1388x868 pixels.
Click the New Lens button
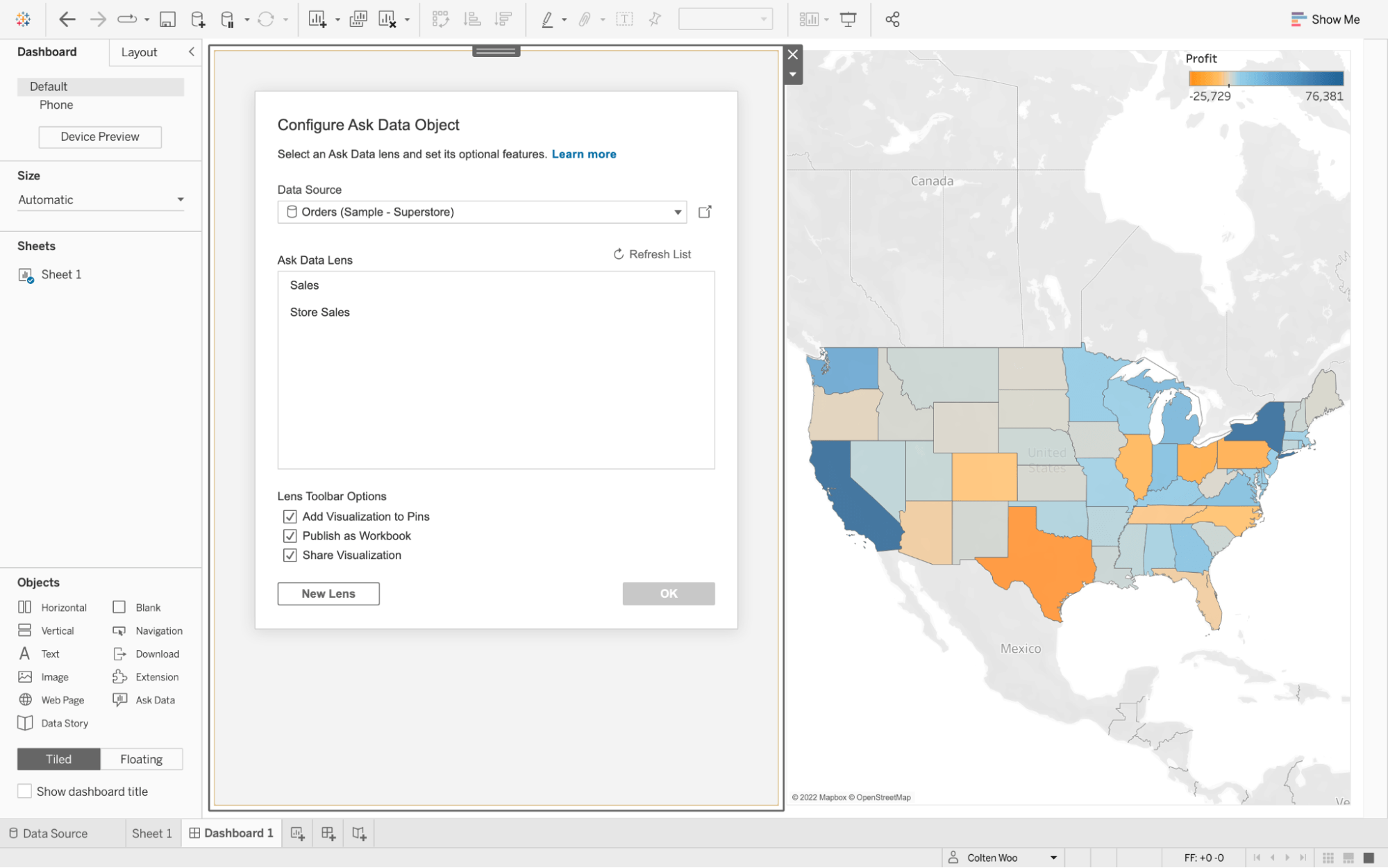328,594
